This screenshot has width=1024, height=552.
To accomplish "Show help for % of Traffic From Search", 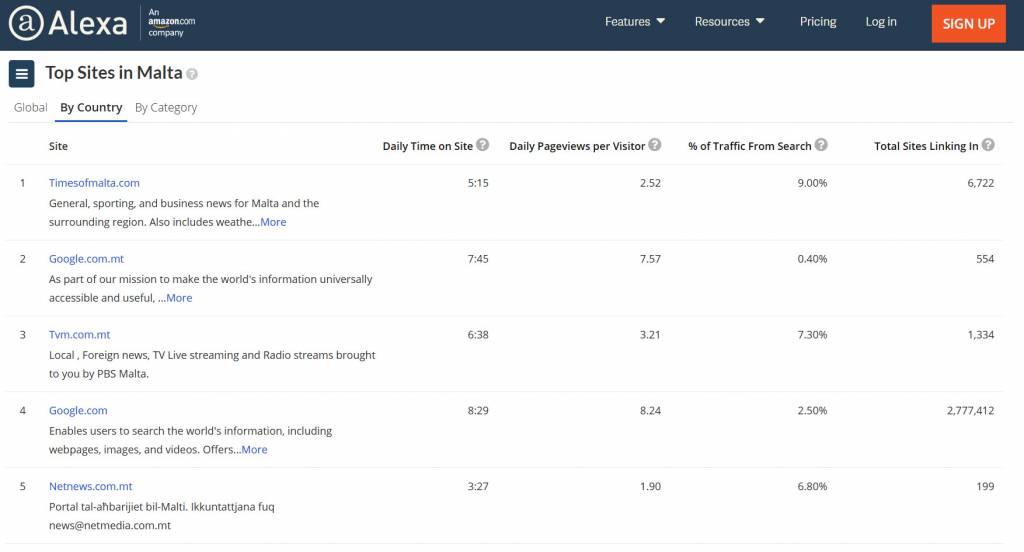I will pyautogui.click(x=822, y=145).
